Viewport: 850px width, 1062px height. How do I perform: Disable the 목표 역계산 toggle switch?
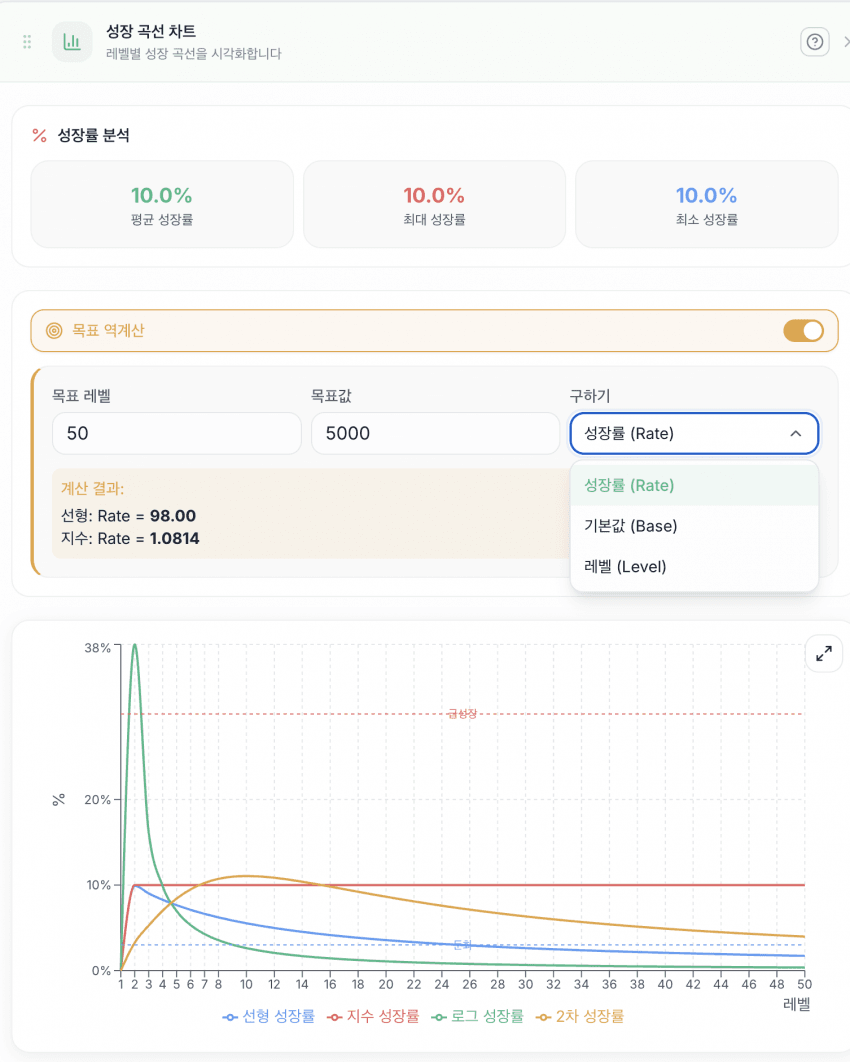[x=803, y=330]
